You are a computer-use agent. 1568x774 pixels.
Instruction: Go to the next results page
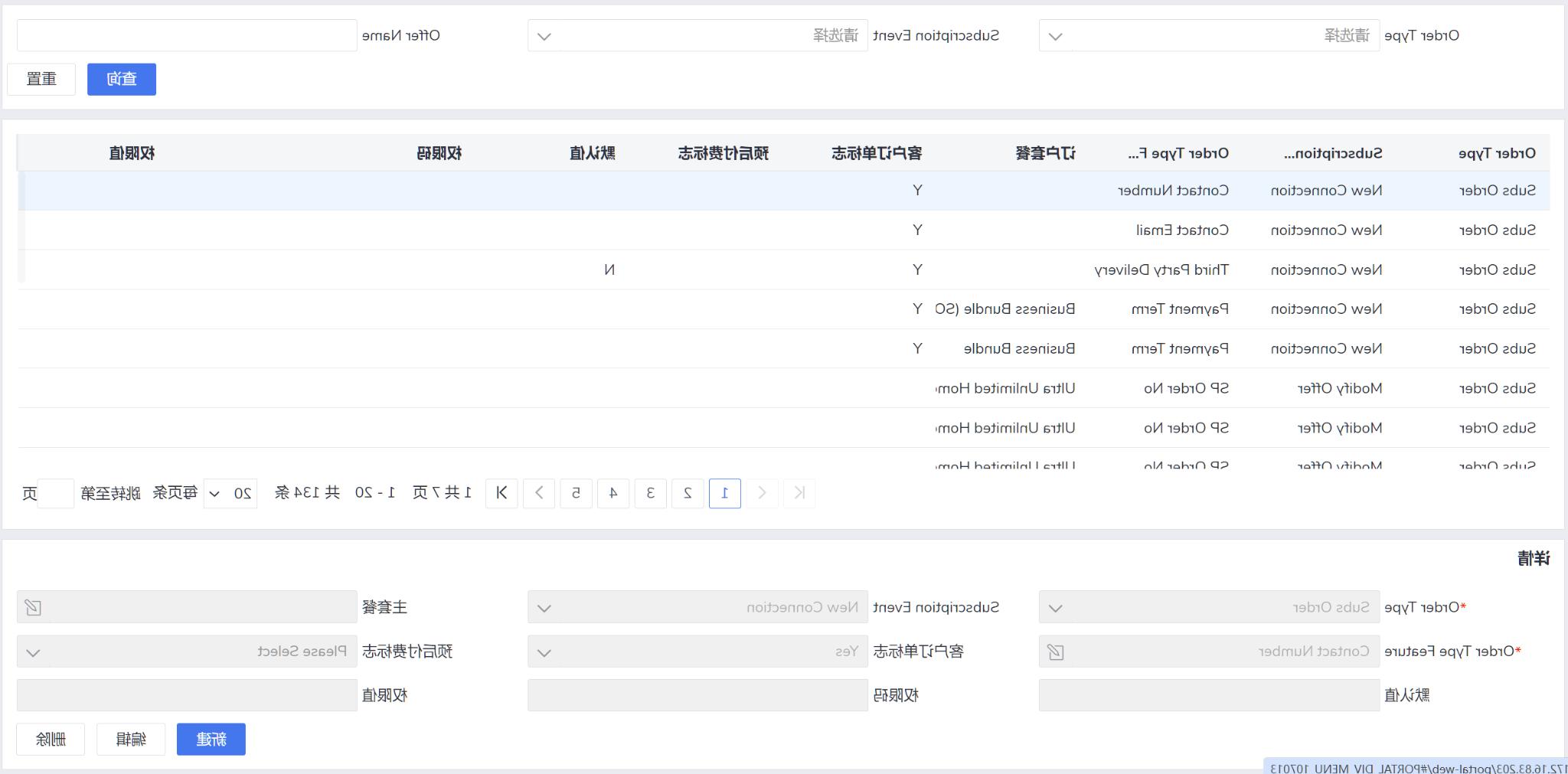click(539, 493)
